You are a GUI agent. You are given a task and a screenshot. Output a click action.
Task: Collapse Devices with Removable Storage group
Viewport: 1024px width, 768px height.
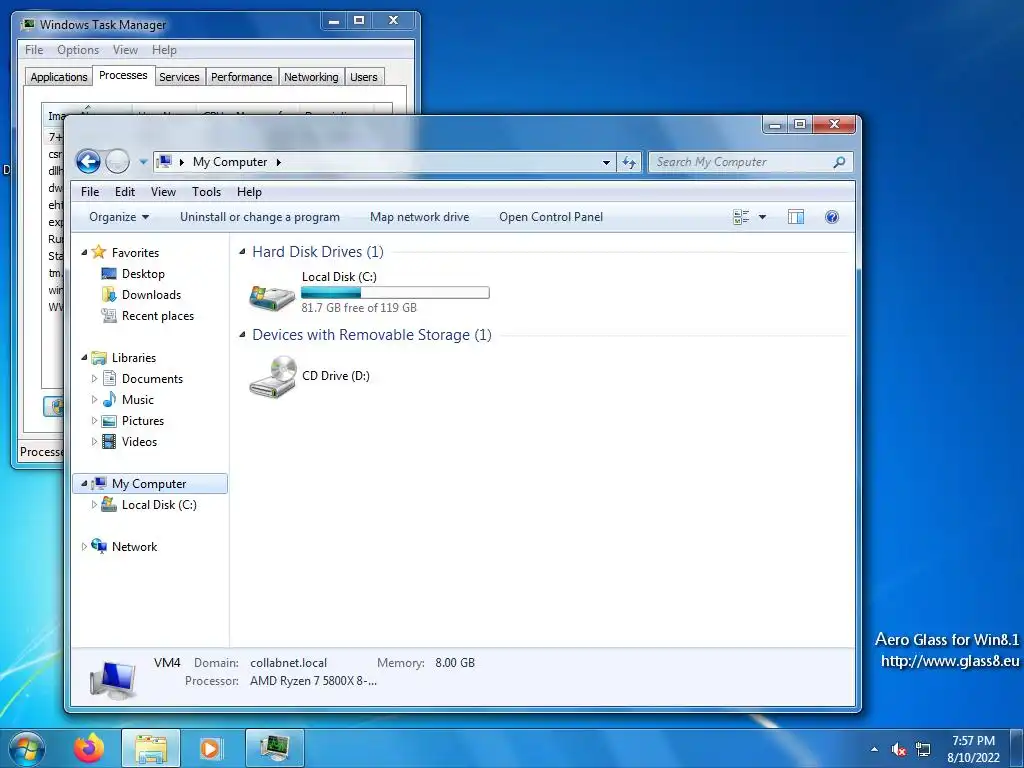pos(242,334)
